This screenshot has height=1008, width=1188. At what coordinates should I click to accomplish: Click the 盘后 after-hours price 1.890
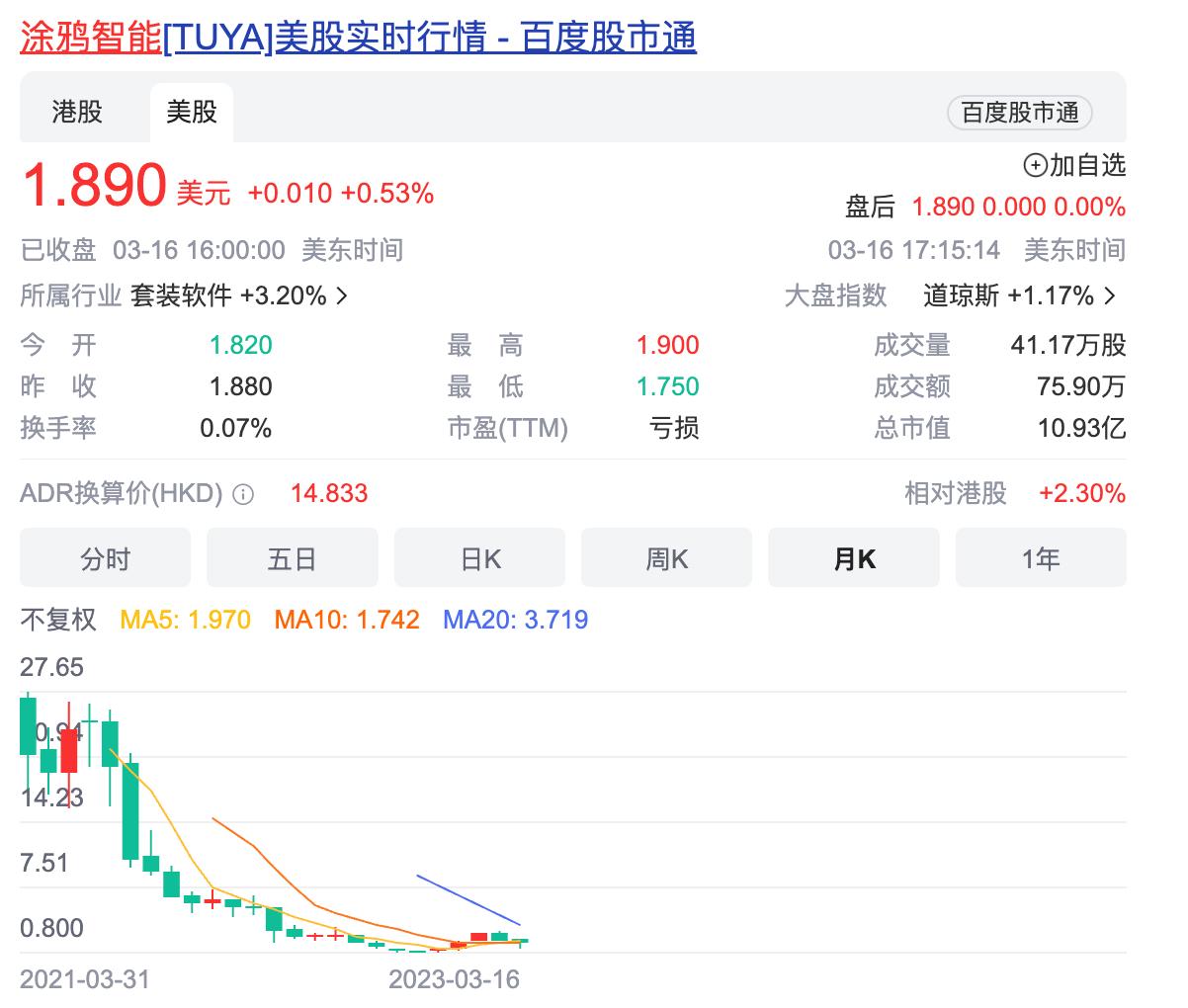pos(943,207)
